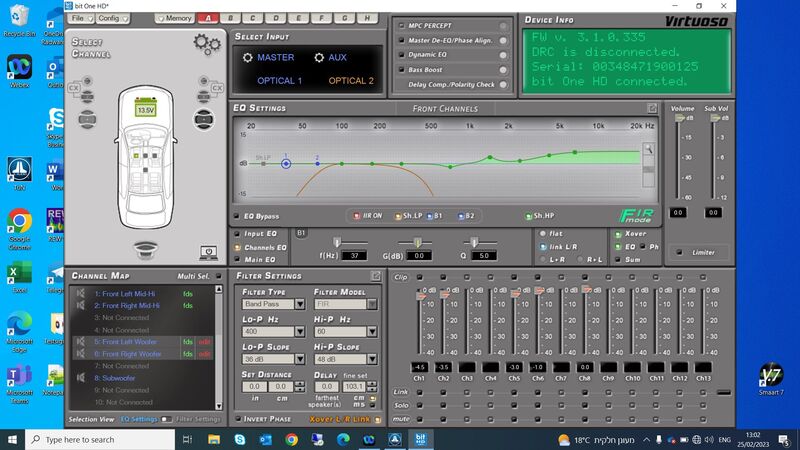
Task: Open the gear settings icon in Select Channel
Action: [207, 44]
